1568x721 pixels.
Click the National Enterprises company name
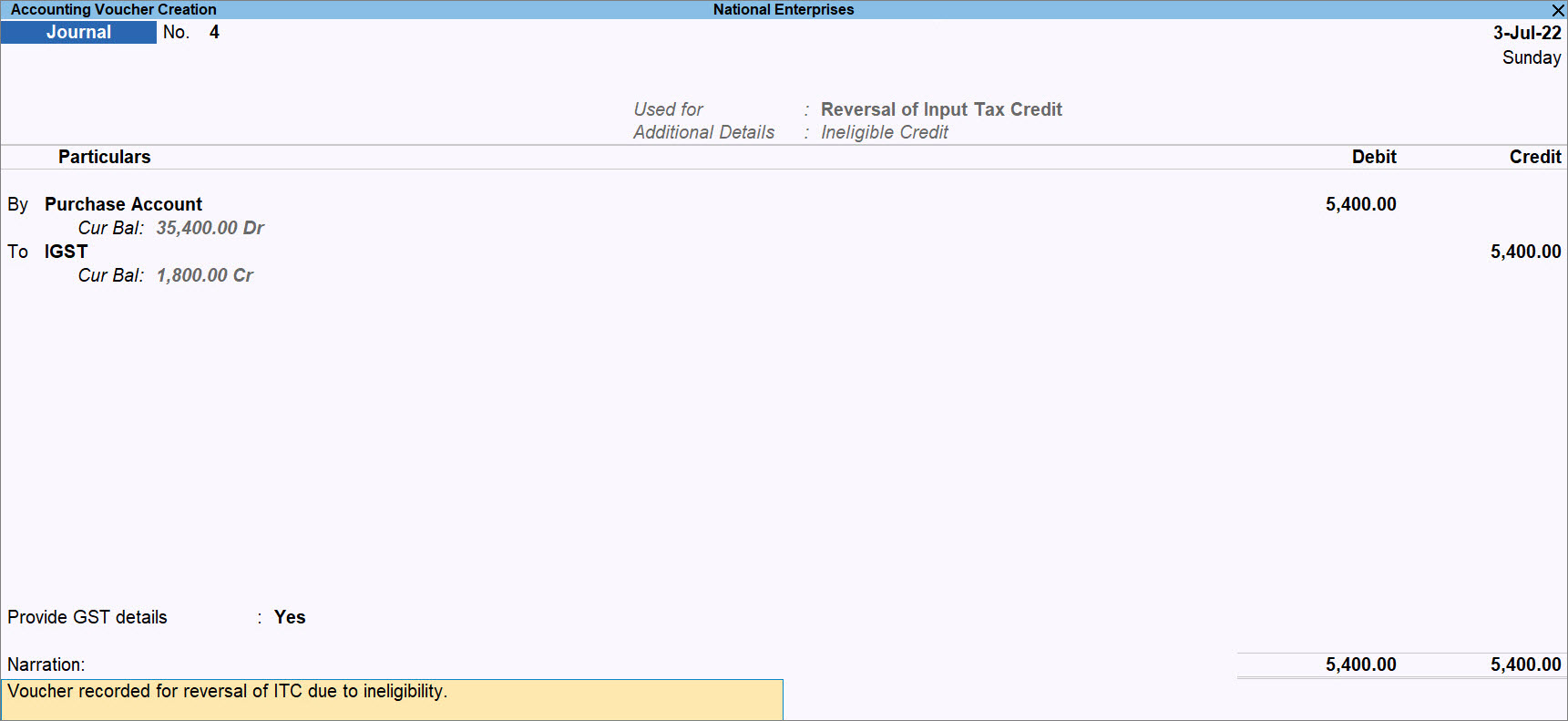click(784, 9)
